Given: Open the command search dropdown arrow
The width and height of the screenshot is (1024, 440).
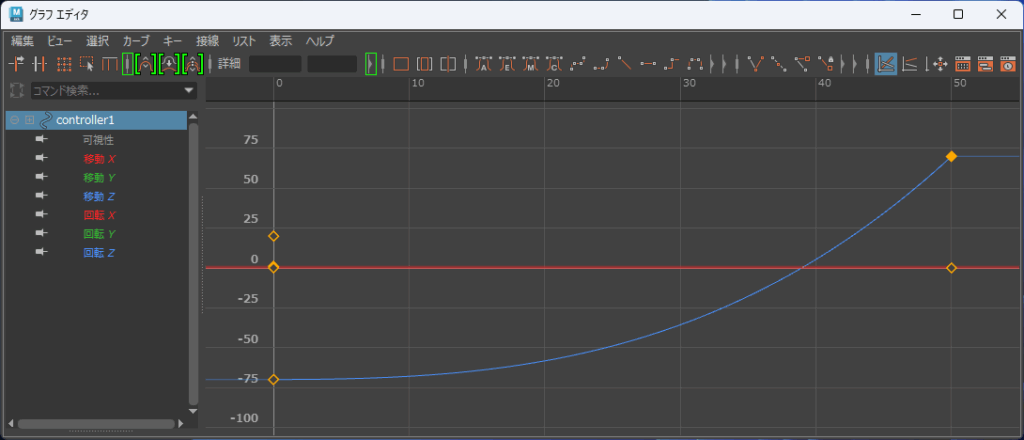Looking at the screenshot, I should [189, 91].
